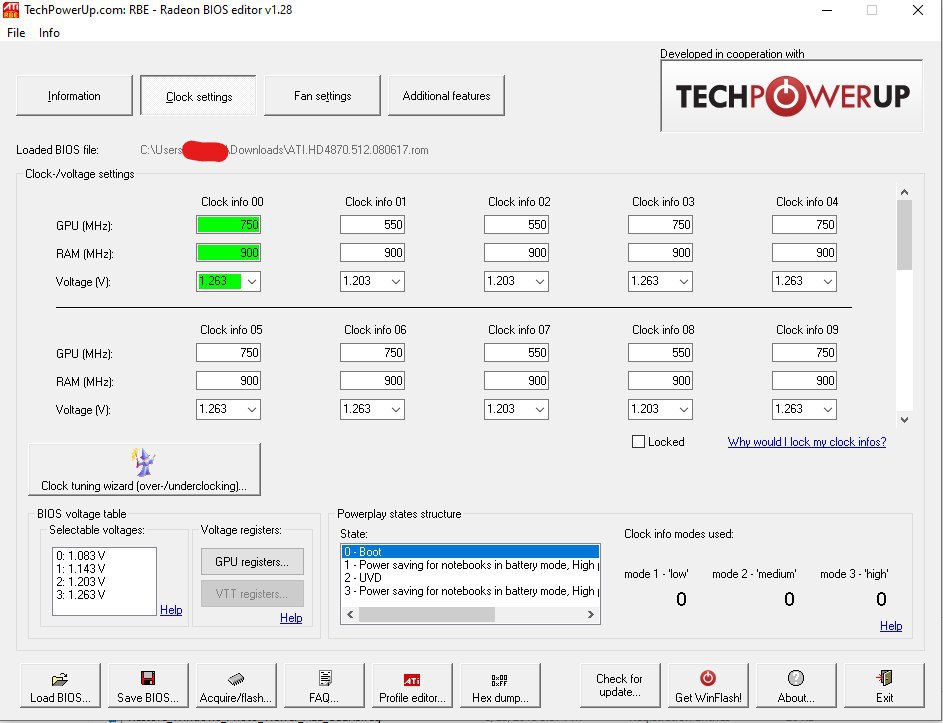Click Help link under Voltage registers
Screen dimensions: 943x723
click(291, 618)
